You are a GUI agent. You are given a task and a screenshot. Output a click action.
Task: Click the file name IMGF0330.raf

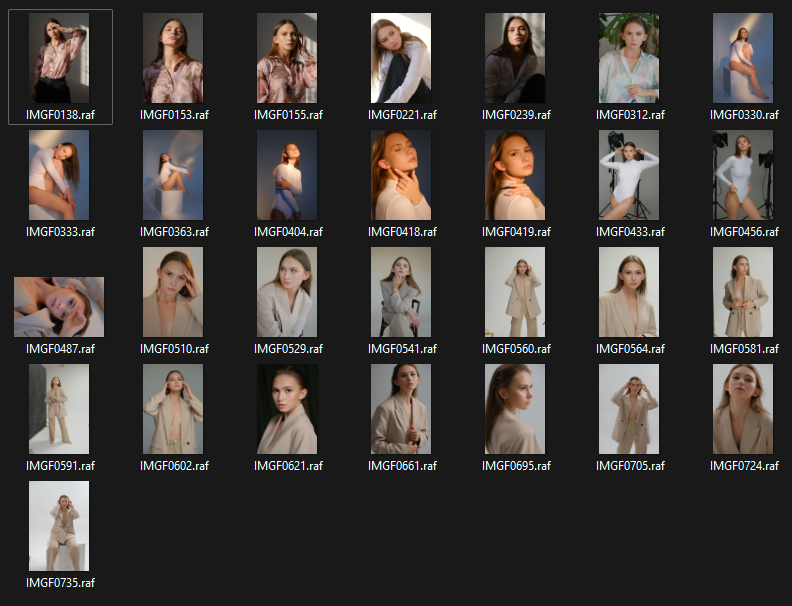(x=744, y=115)
